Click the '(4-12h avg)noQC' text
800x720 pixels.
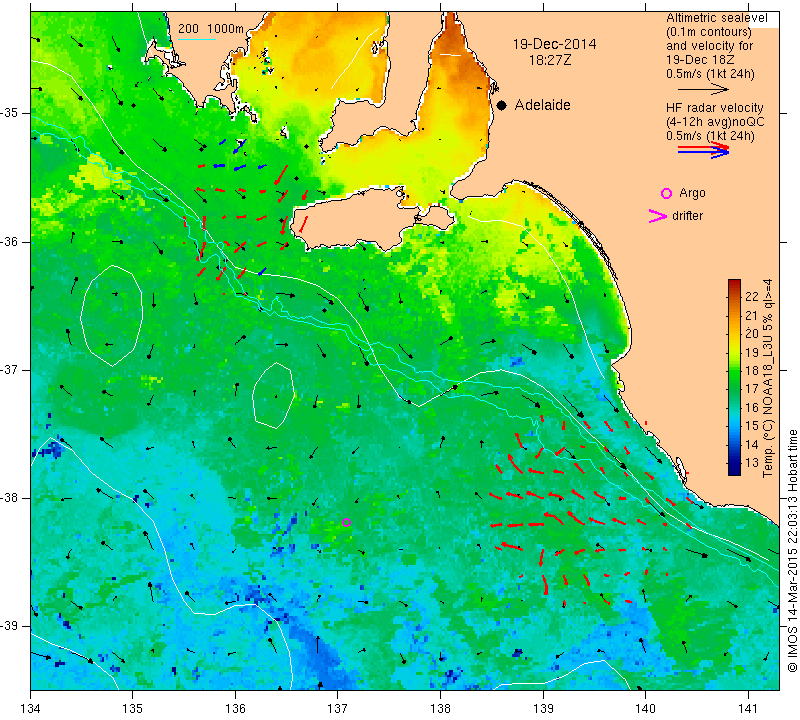(x=715, y=122)
